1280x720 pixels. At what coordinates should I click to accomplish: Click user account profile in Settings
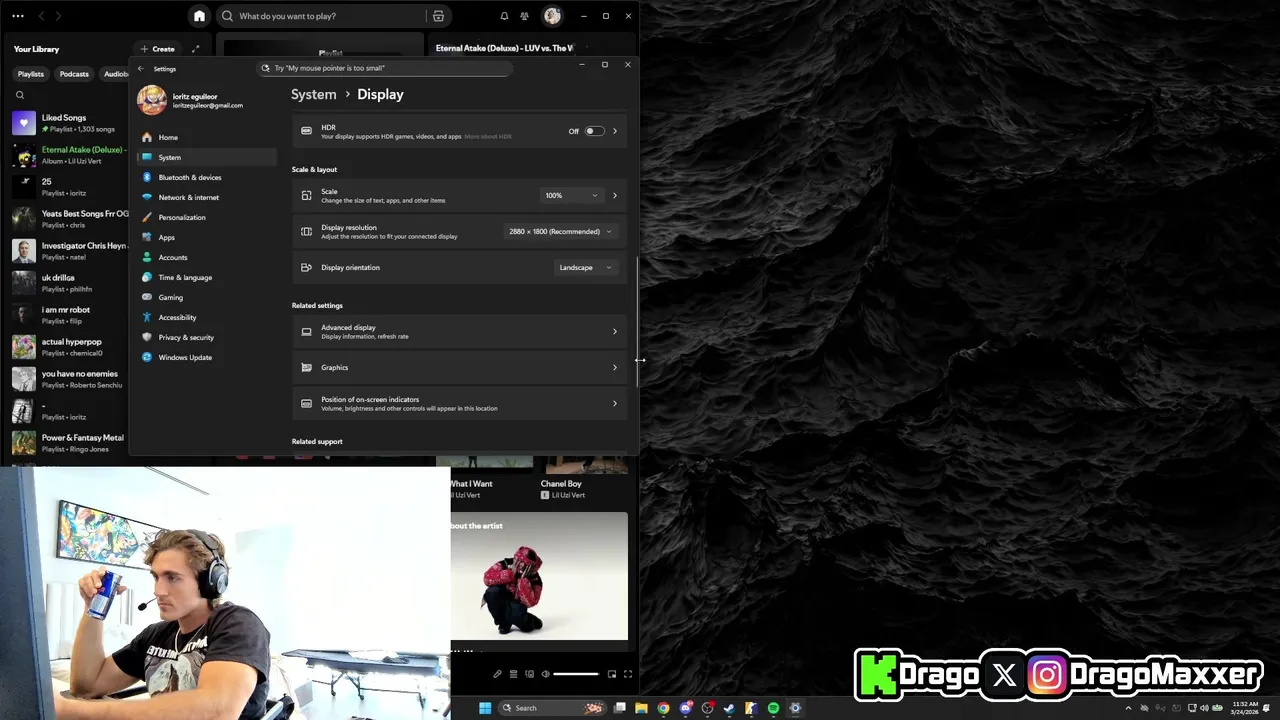coord(192,100)
